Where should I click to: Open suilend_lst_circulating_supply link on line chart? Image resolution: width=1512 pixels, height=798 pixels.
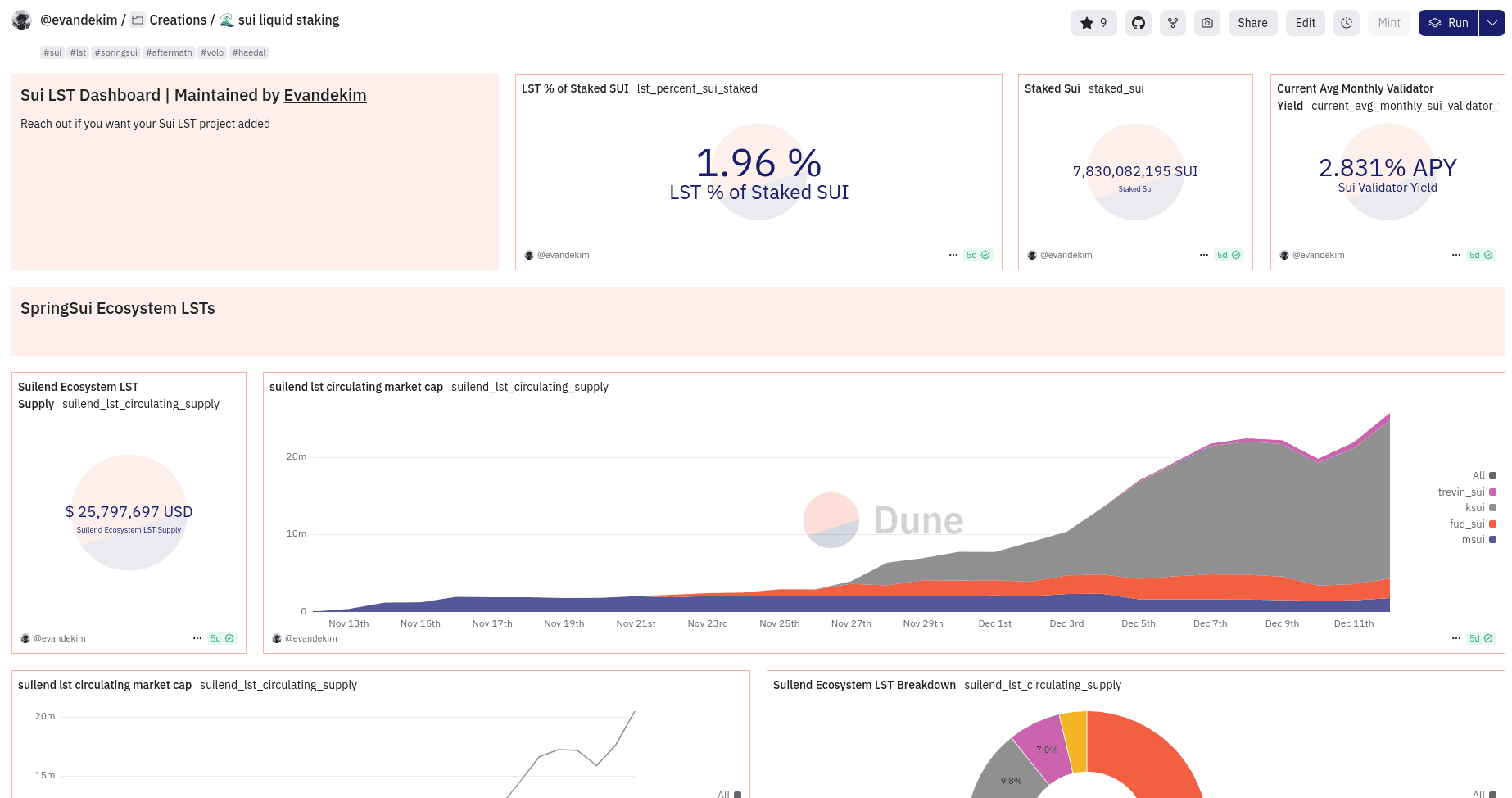click(278, 685)
